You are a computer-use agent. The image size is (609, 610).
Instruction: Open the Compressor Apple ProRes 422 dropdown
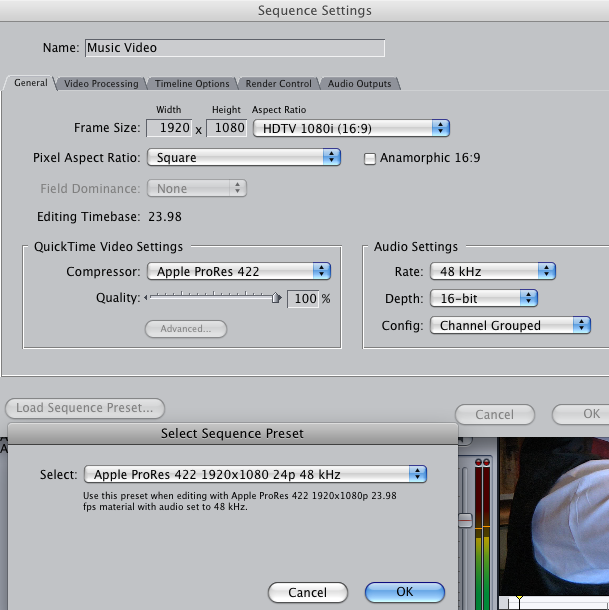(x=239, y=271)
